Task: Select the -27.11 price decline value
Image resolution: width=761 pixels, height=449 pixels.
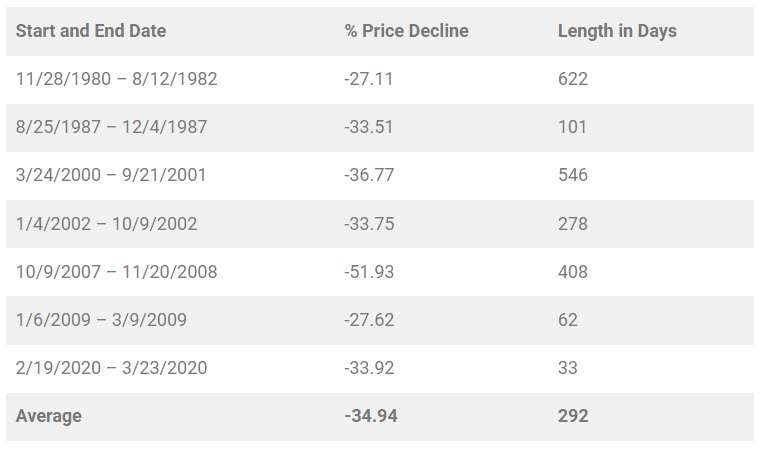Action: point(368,79)
